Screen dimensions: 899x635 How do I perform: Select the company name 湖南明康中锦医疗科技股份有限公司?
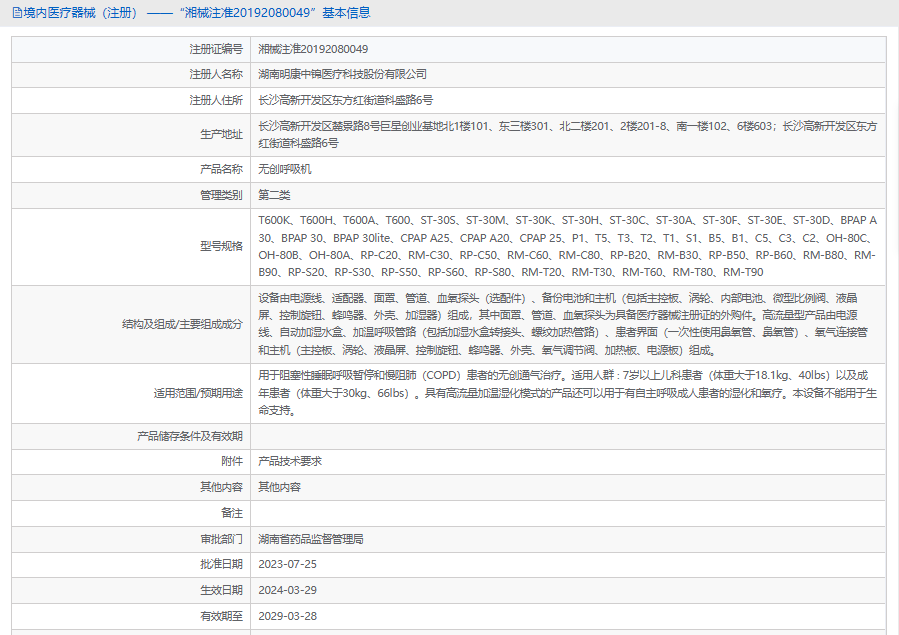[342, 74]
